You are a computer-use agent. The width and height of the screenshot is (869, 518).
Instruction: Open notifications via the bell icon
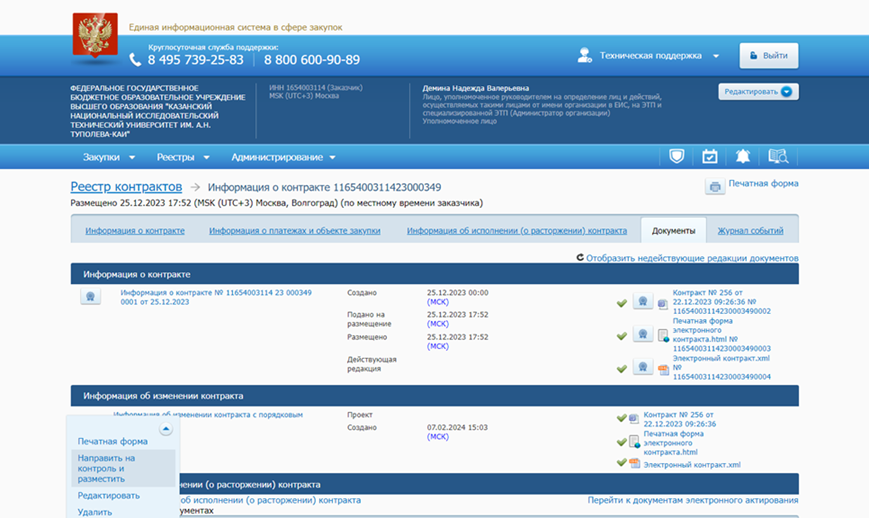(x=743, y=156)
